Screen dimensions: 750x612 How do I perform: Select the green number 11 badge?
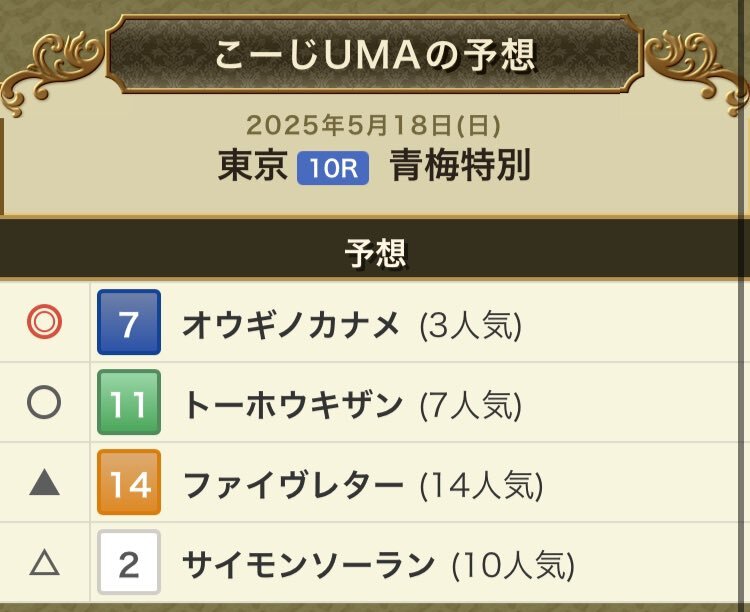[x=129, y=402]
